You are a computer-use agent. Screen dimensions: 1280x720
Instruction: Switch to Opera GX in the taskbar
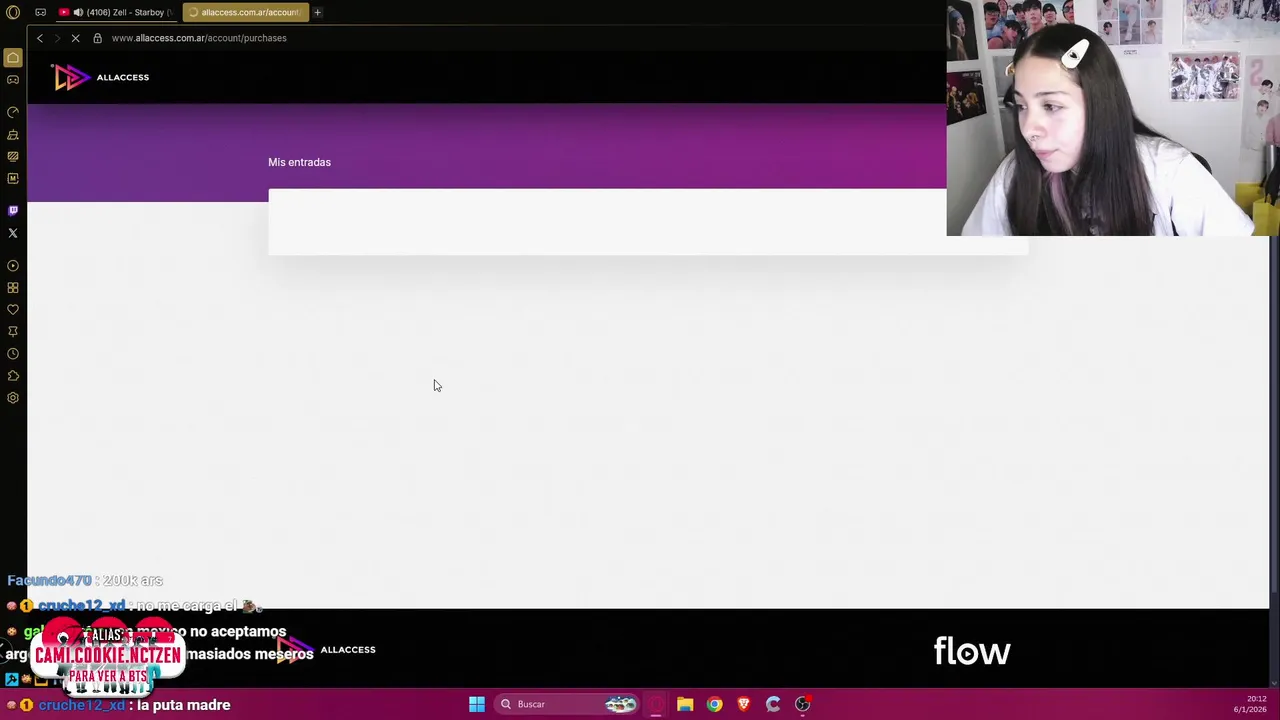pyautogui.click(x=656, y=704)
